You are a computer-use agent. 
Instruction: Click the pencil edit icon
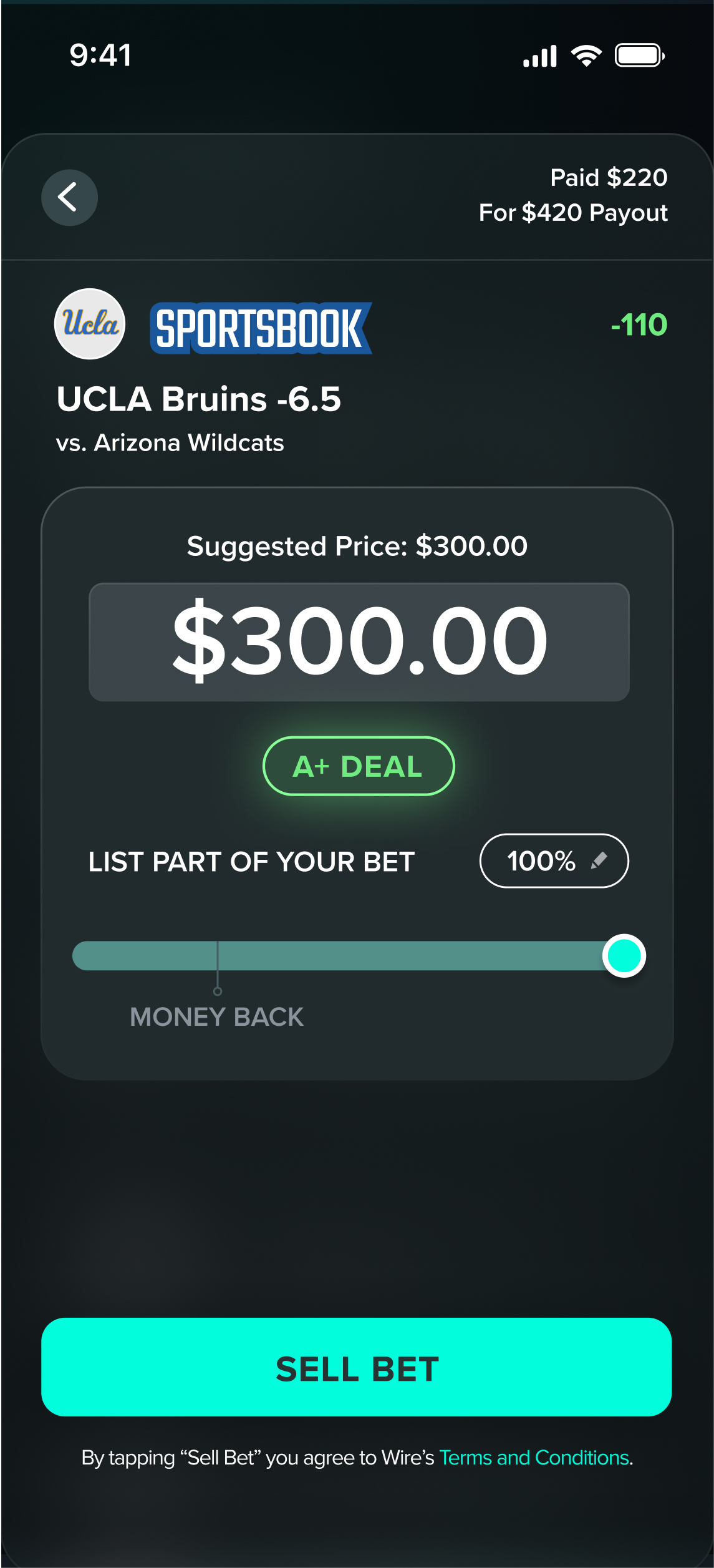pos(599,861)
